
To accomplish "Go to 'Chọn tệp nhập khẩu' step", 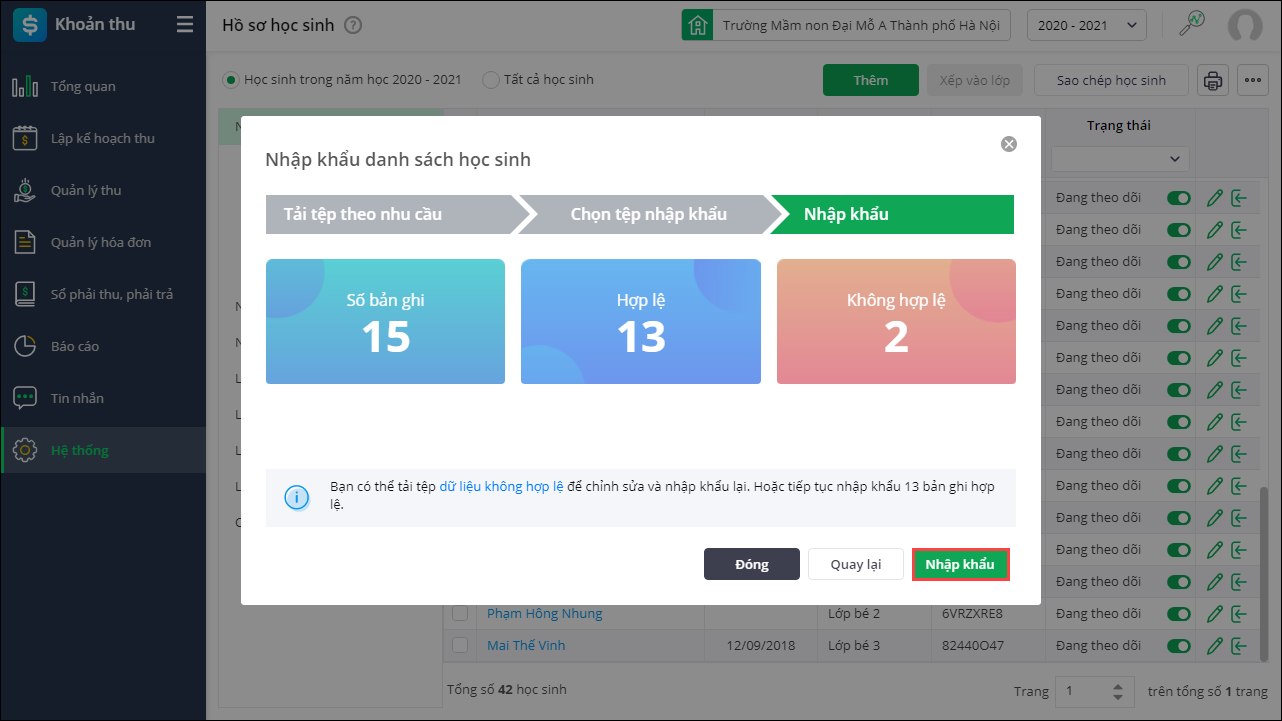I will tap(648, 214).
